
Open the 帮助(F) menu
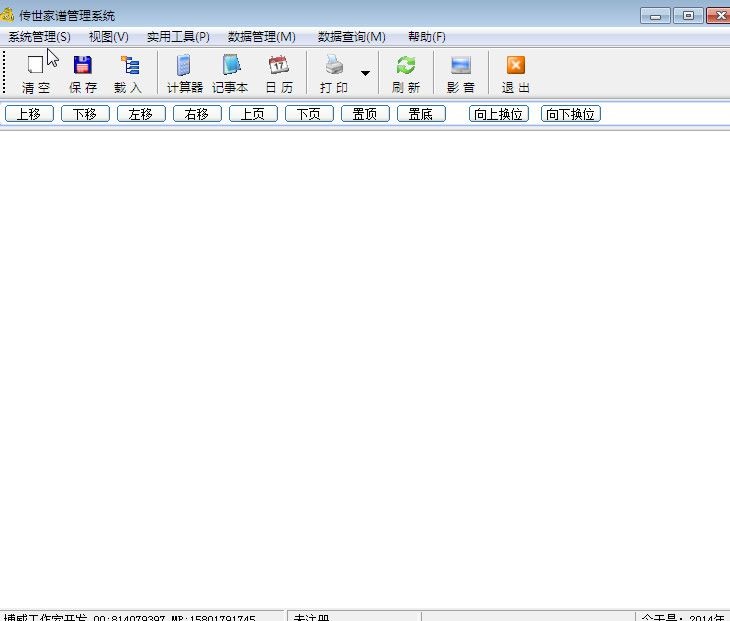click(427, 37)
